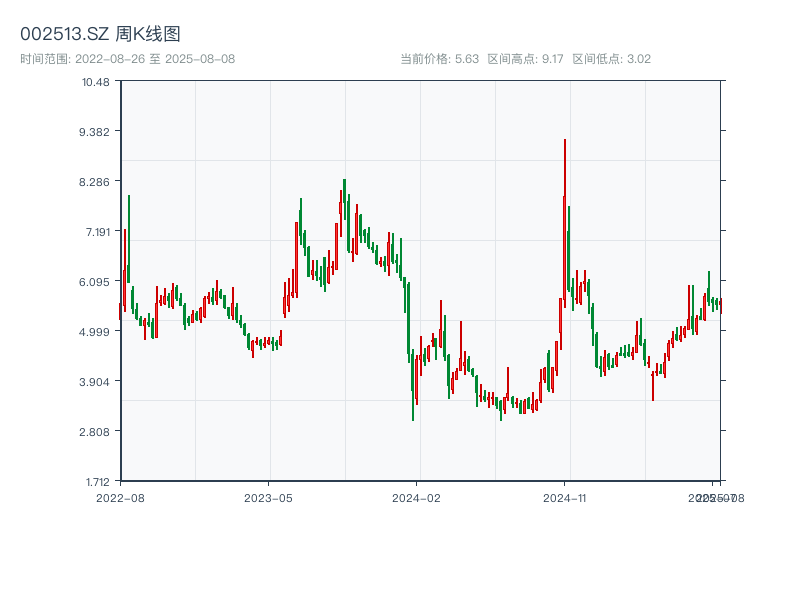The height and width of the screenshot is (600, 800).
Task: Click the chart title 002513.SZ 周K线图
Action: point(100,34)
